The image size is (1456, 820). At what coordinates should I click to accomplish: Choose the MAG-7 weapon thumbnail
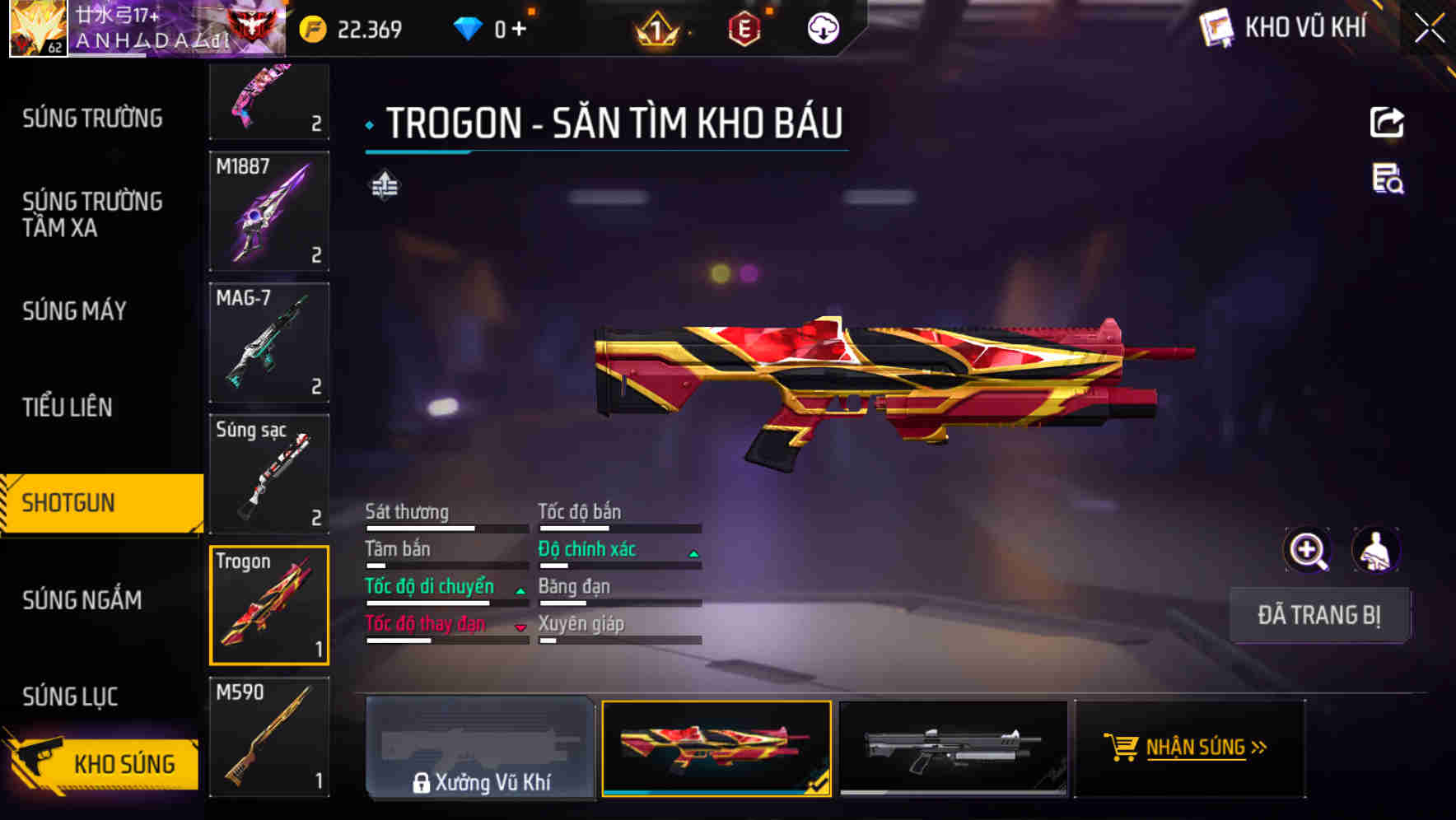[x=269, y=342]
